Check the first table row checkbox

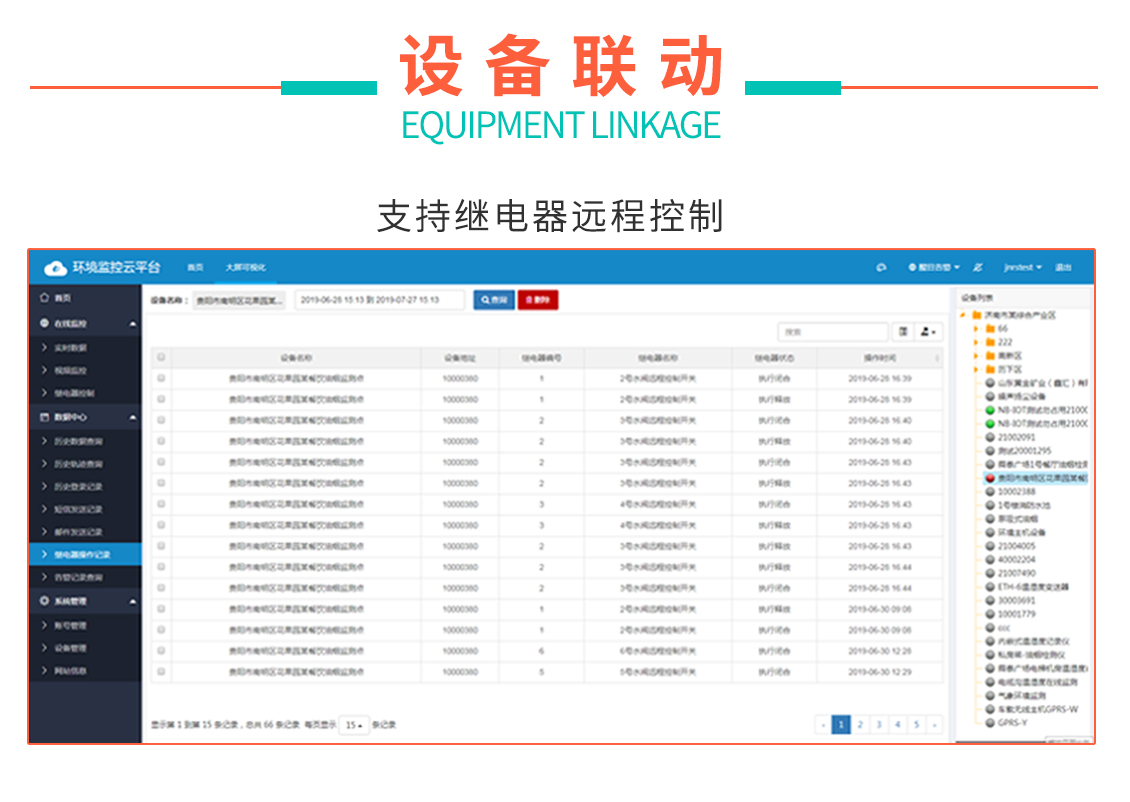161,379
